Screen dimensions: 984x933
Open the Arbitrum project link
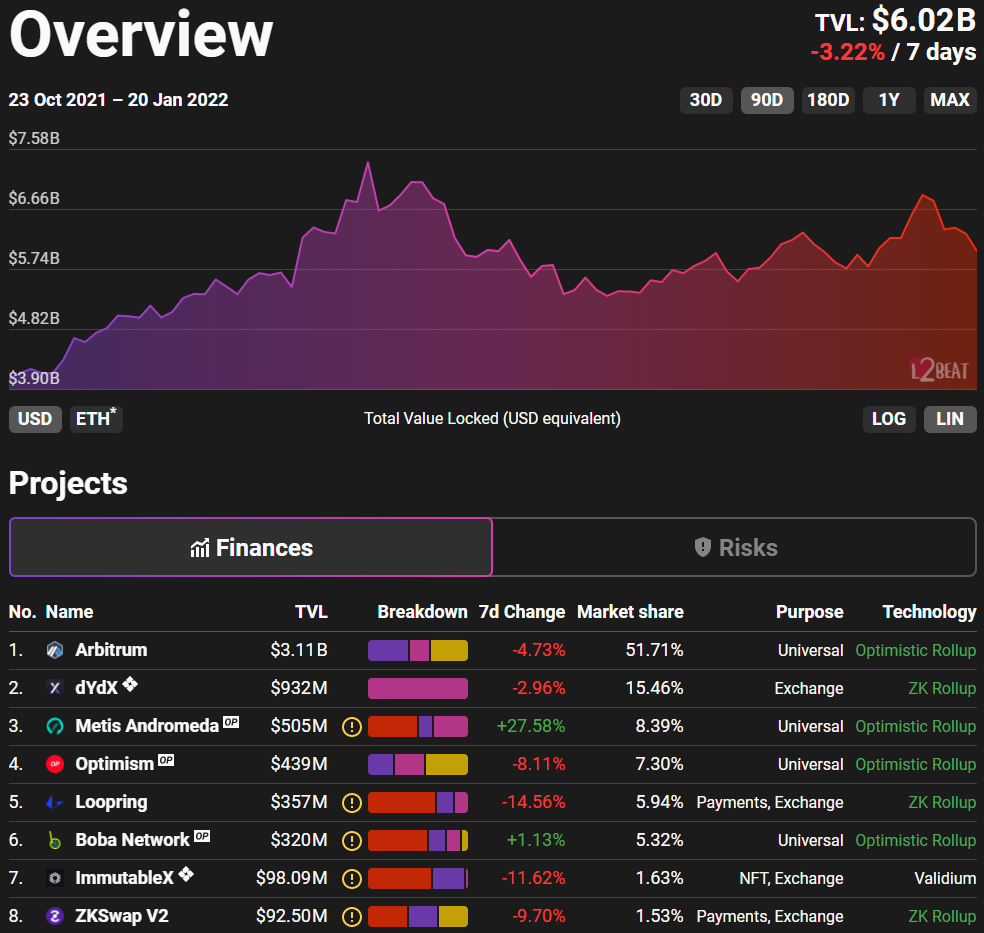point(111,650)
